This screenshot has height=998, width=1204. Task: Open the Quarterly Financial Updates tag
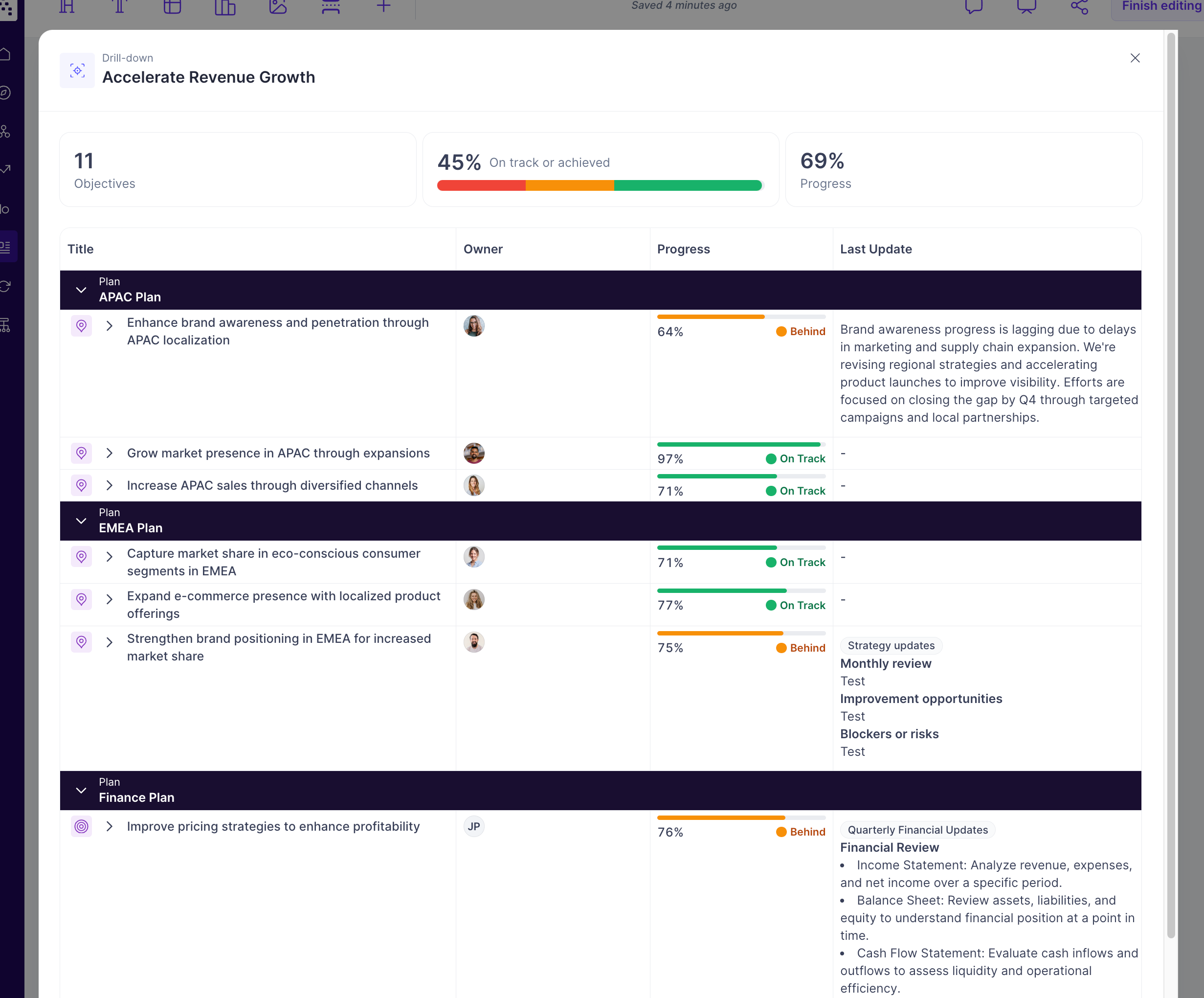(917, 830)
